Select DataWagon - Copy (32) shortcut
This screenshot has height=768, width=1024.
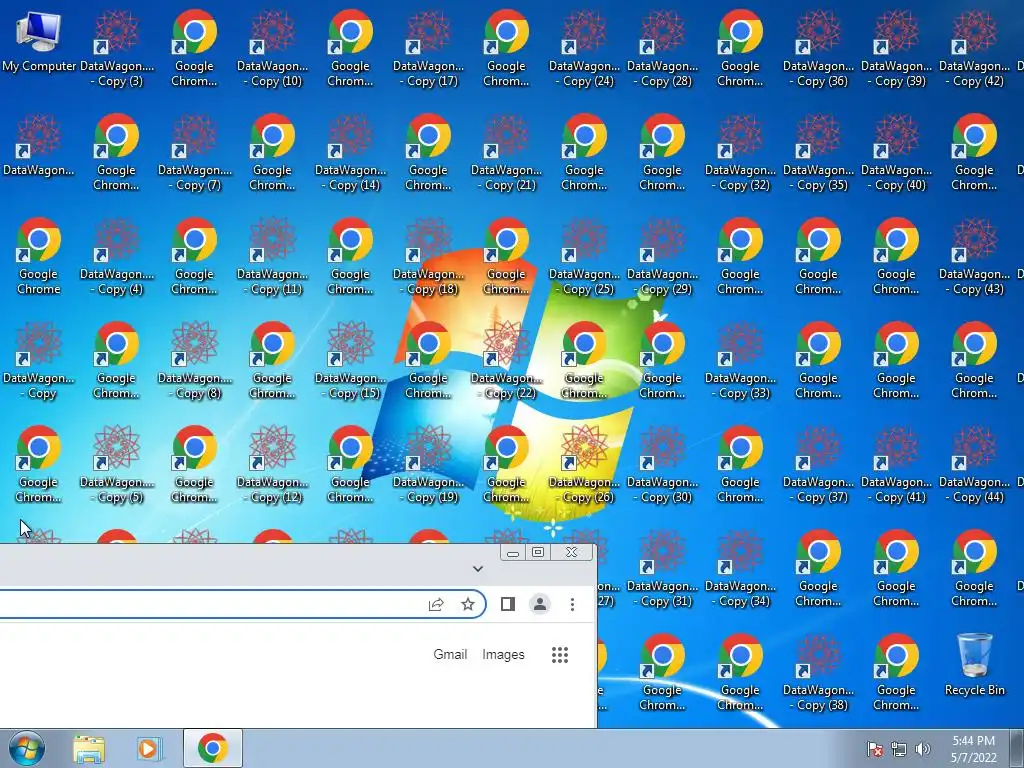740,153
